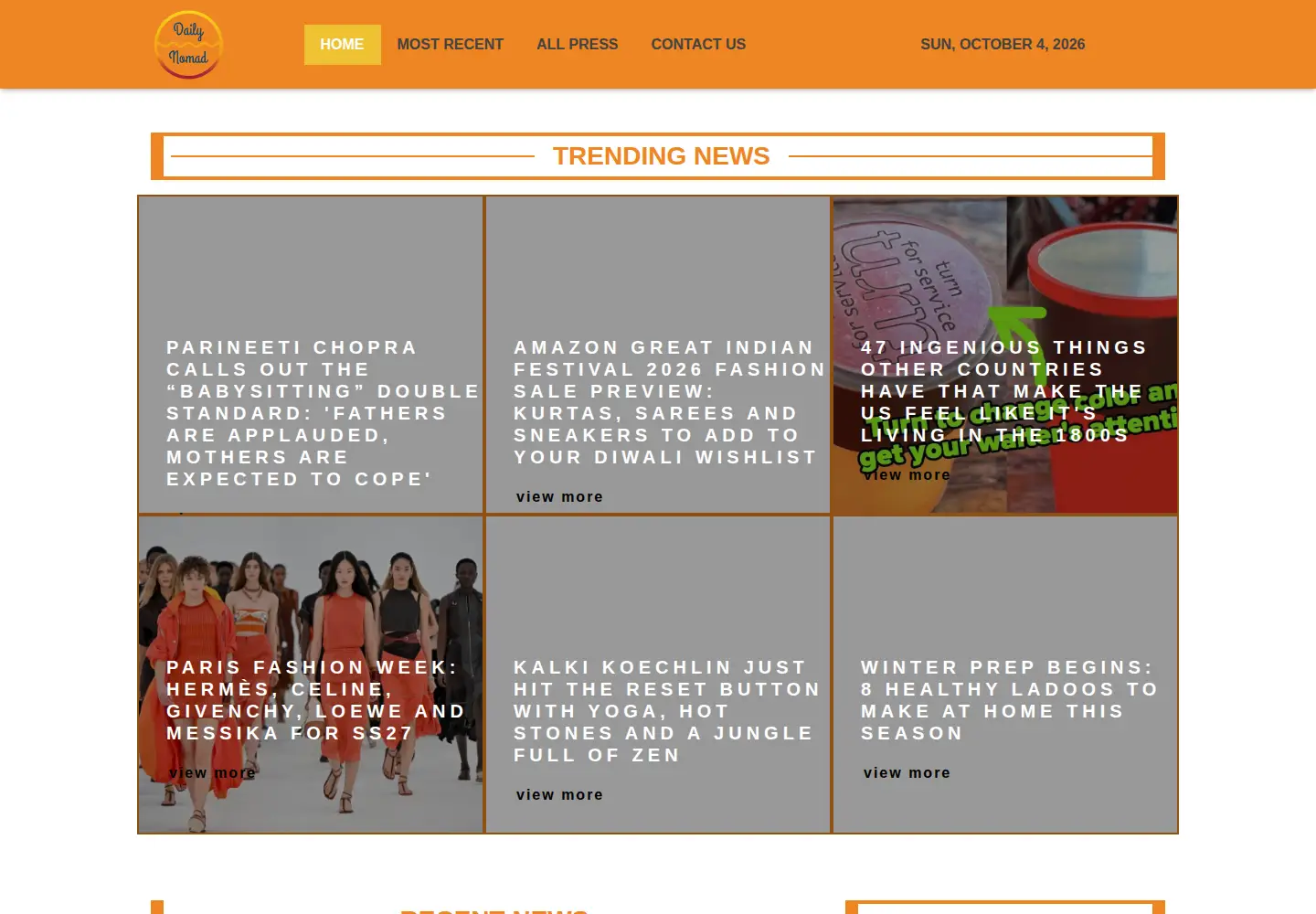Open the All Press section
Image resolution: width=1316 pixels, height=914 pixels.
577,44
